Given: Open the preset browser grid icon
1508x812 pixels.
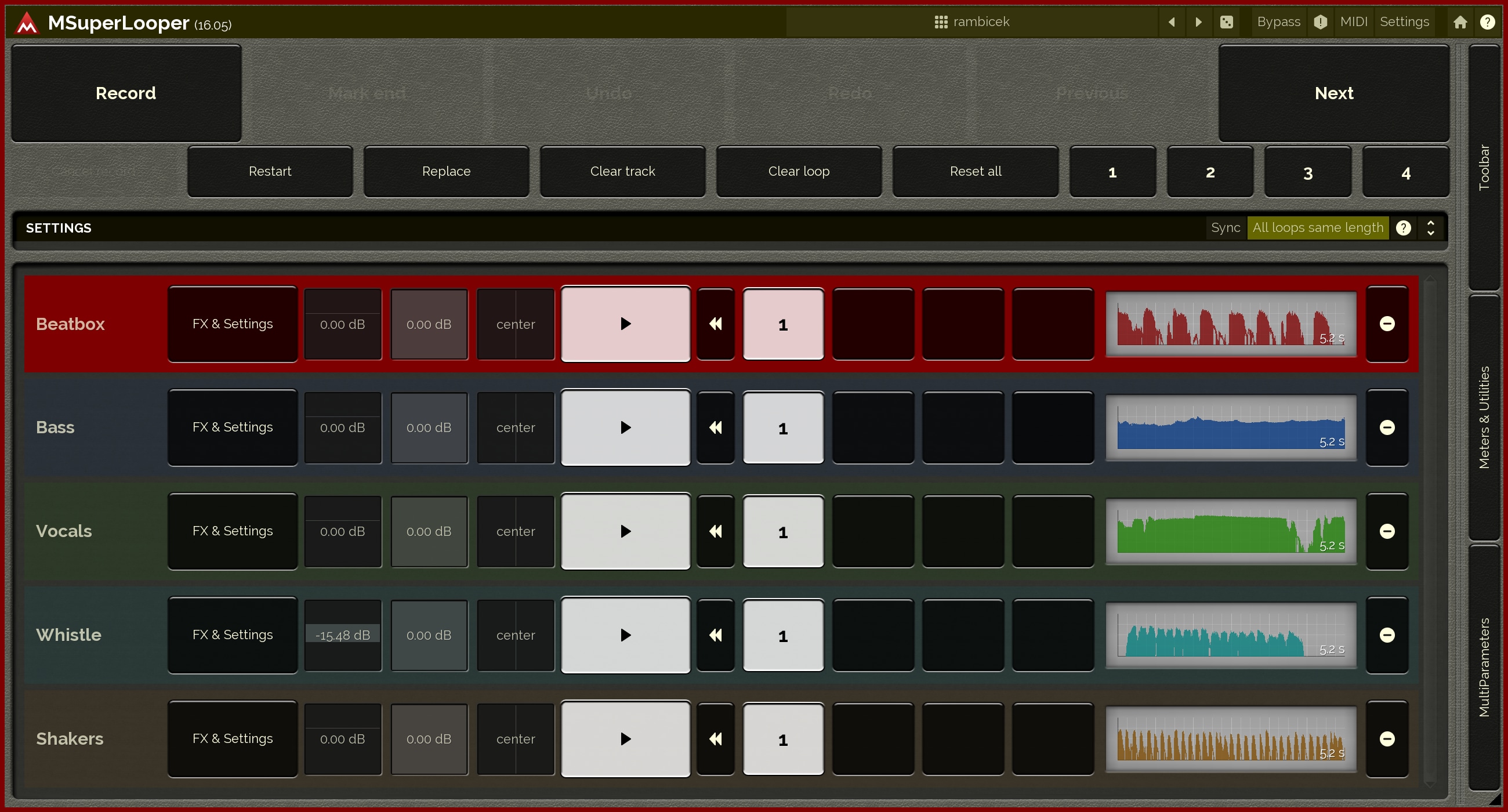Looking at the screenshot, I should [941, 21].
